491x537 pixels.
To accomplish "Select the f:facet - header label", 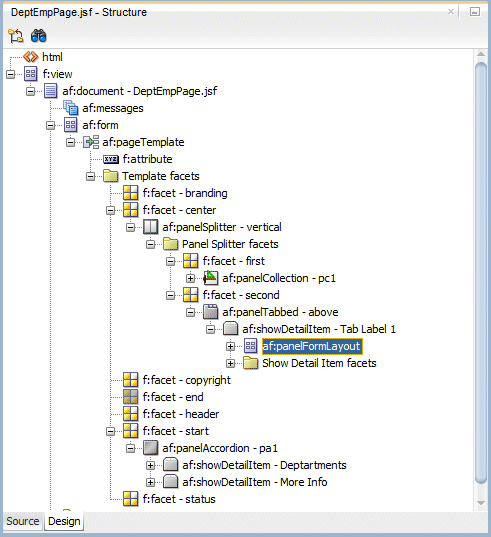I will pyautogui.click(x=181, y=414).
